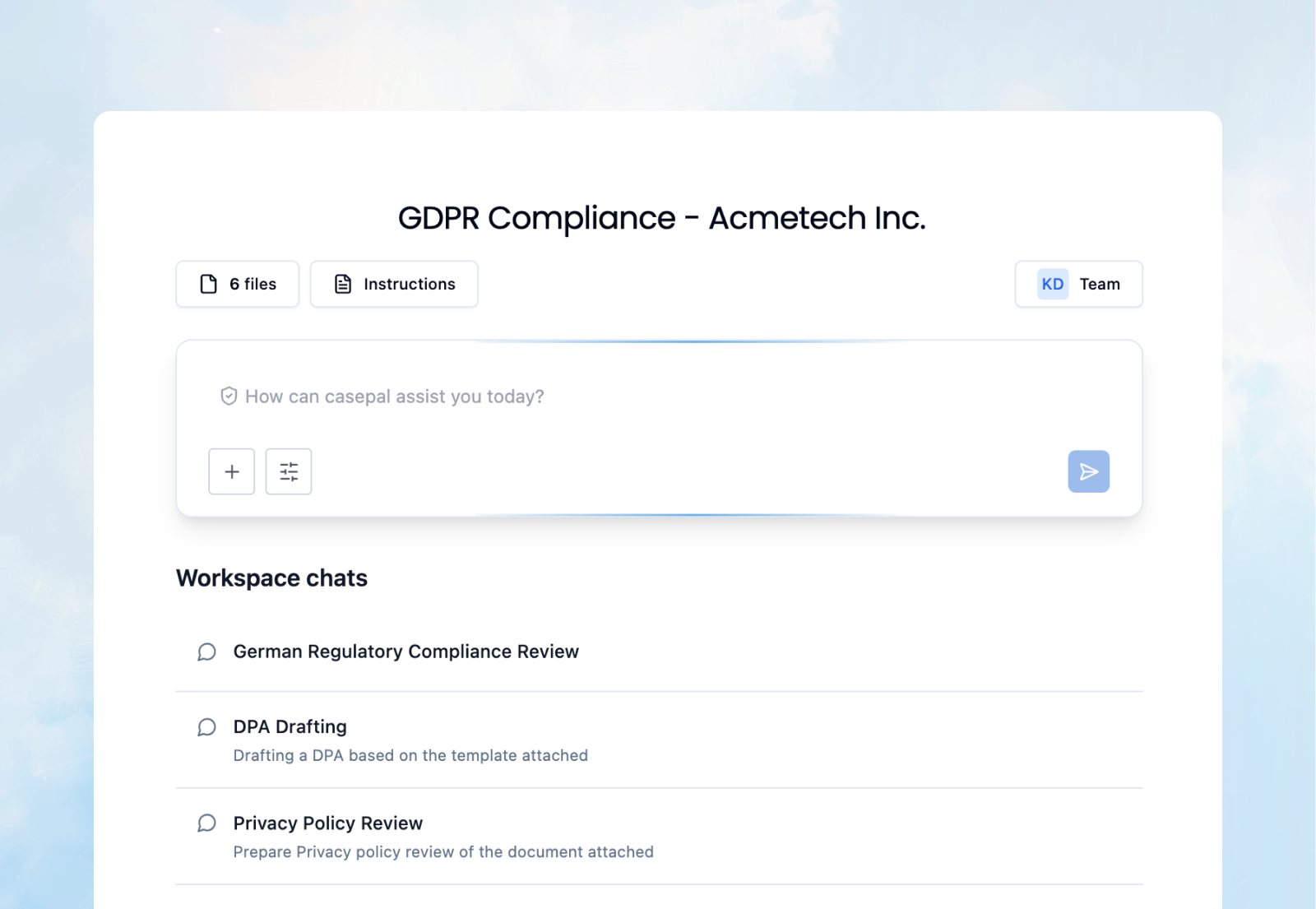Screen dimensions: 1316x909
Task: Click chat bubble icon beside German Regulatory Compliance Review
Action: tap(206, 652)
